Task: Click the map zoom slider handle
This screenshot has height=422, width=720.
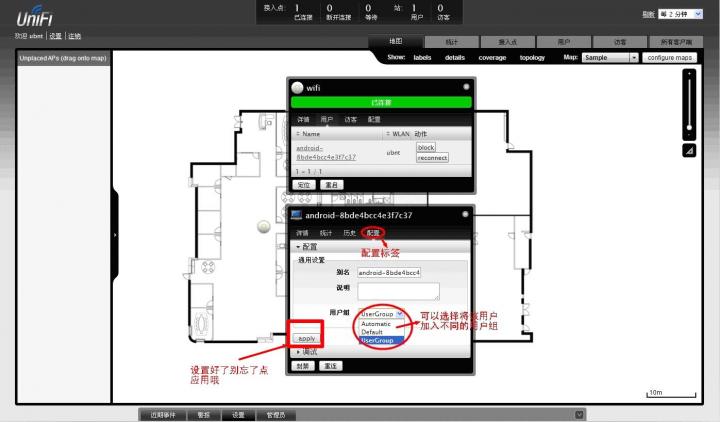Action: coord(689,127)
